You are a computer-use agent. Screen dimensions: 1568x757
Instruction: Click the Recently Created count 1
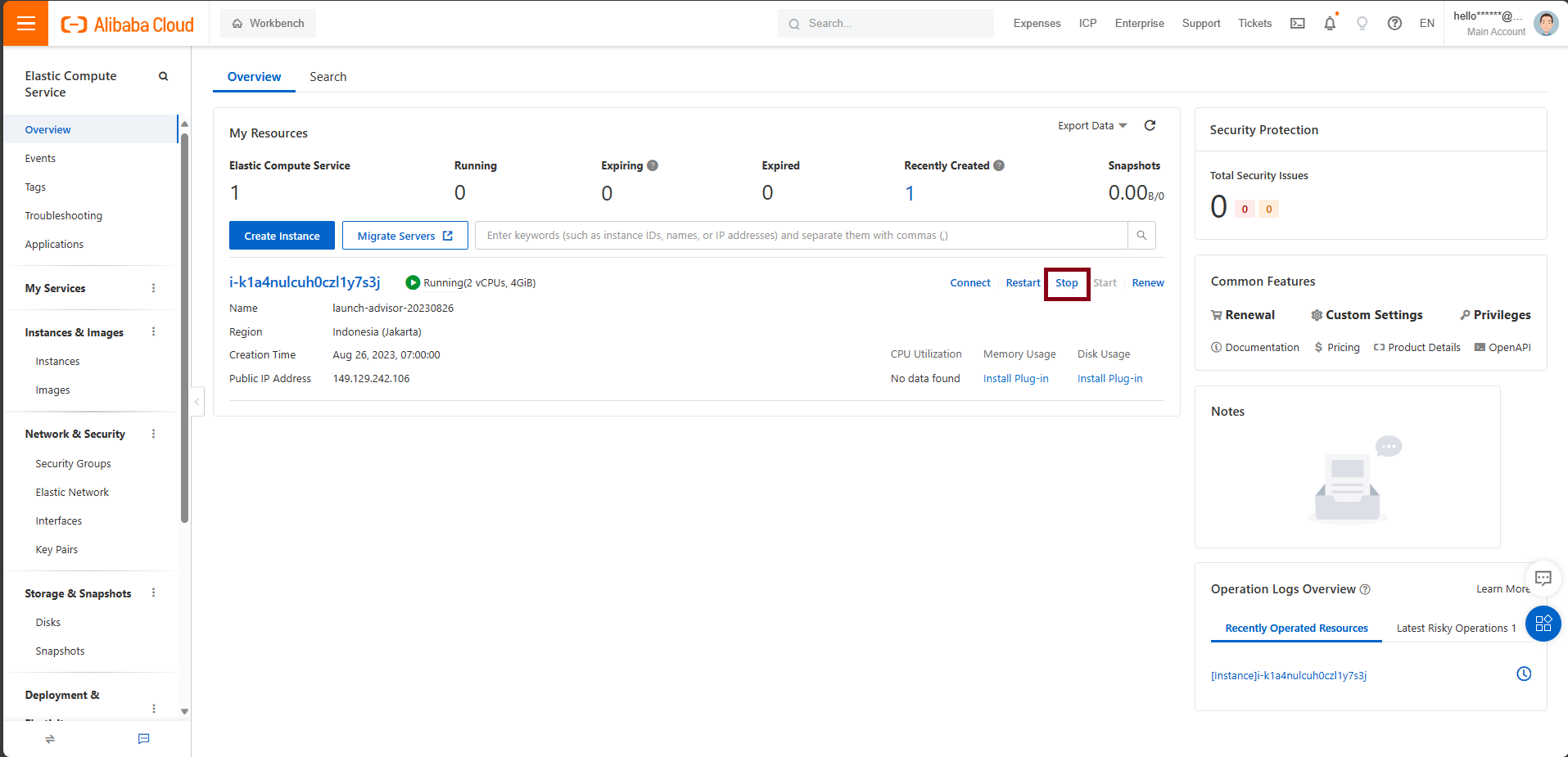(910, 193)
